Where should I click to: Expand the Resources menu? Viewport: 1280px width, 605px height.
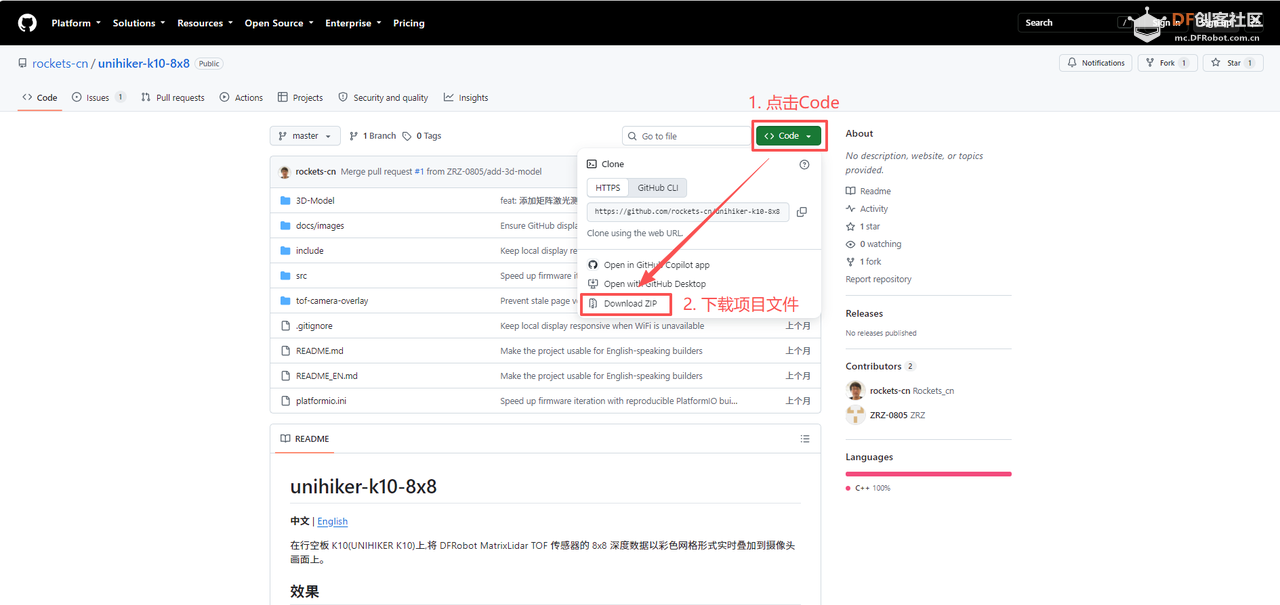pos(205,23)
